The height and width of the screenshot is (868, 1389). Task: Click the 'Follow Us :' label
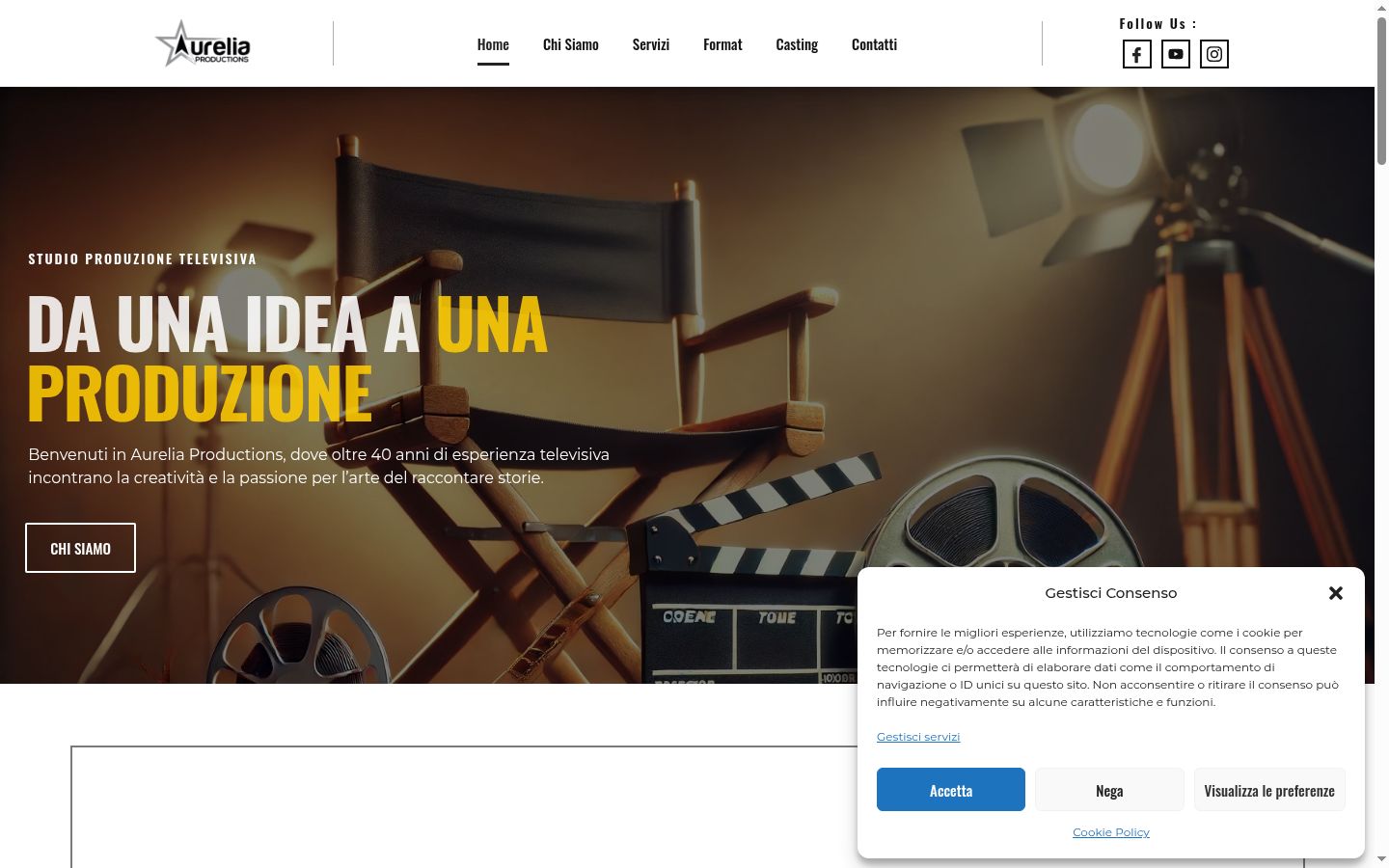(1157, 24)
